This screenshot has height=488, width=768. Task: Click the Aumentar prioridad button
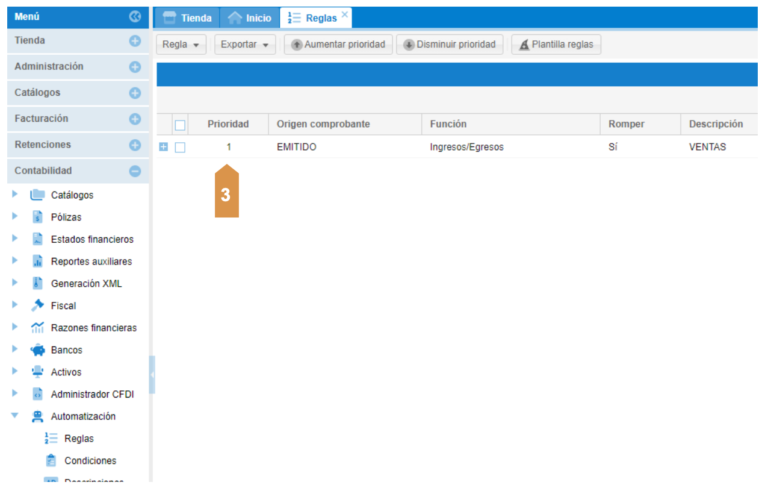[338, 45]
